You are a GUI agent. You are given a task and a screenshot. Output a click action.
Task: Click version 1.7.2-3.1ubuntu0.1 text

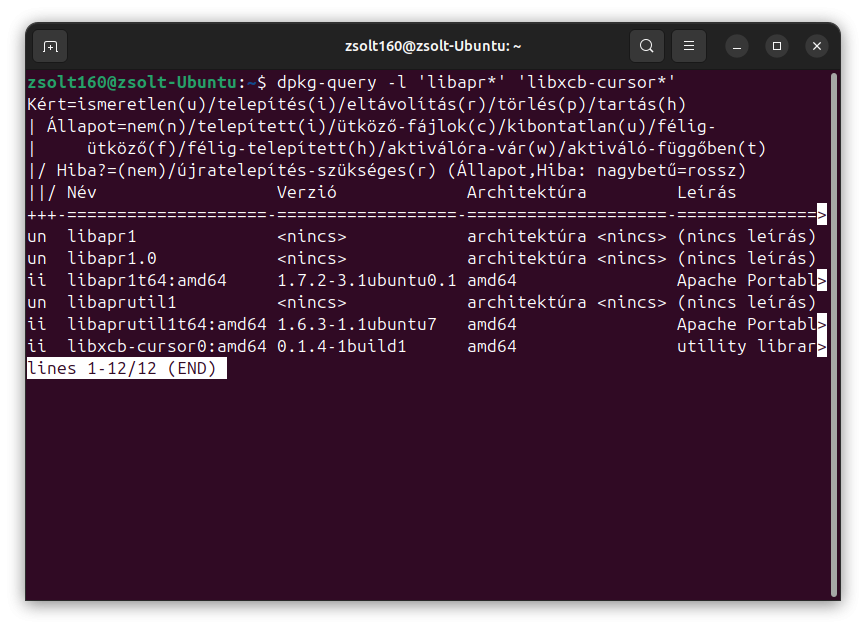tap(366, 281)
